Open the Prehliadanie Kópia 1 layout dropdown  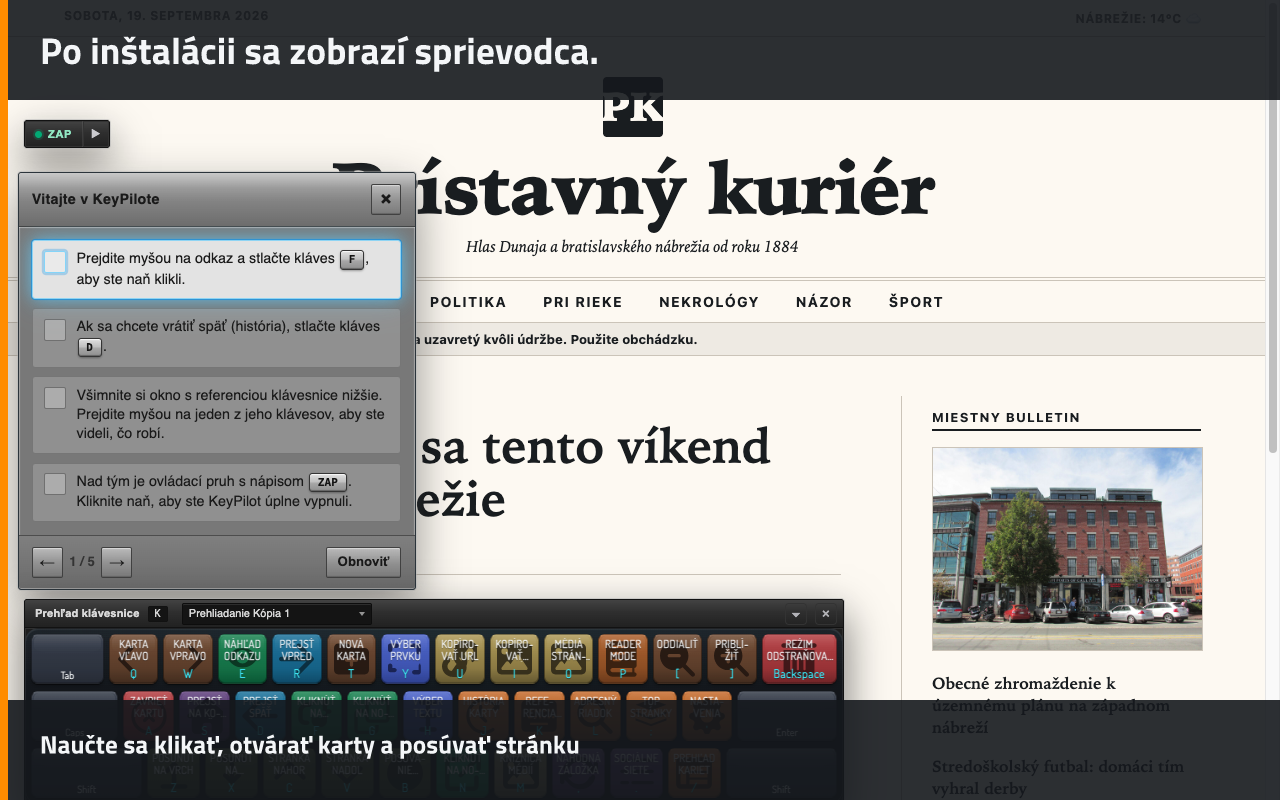(x=277, y=613)
